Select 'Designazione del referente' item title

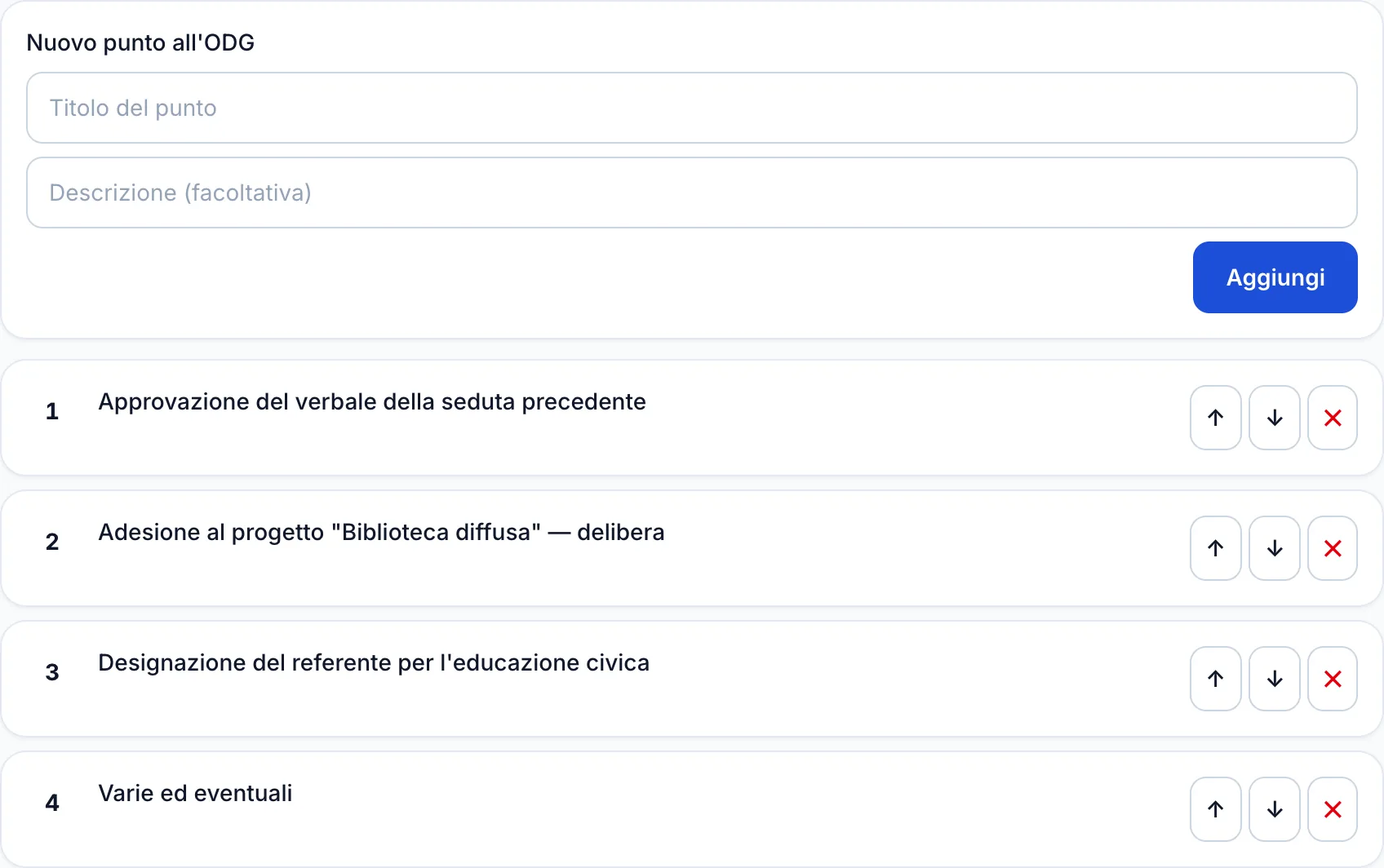(374, 662)
